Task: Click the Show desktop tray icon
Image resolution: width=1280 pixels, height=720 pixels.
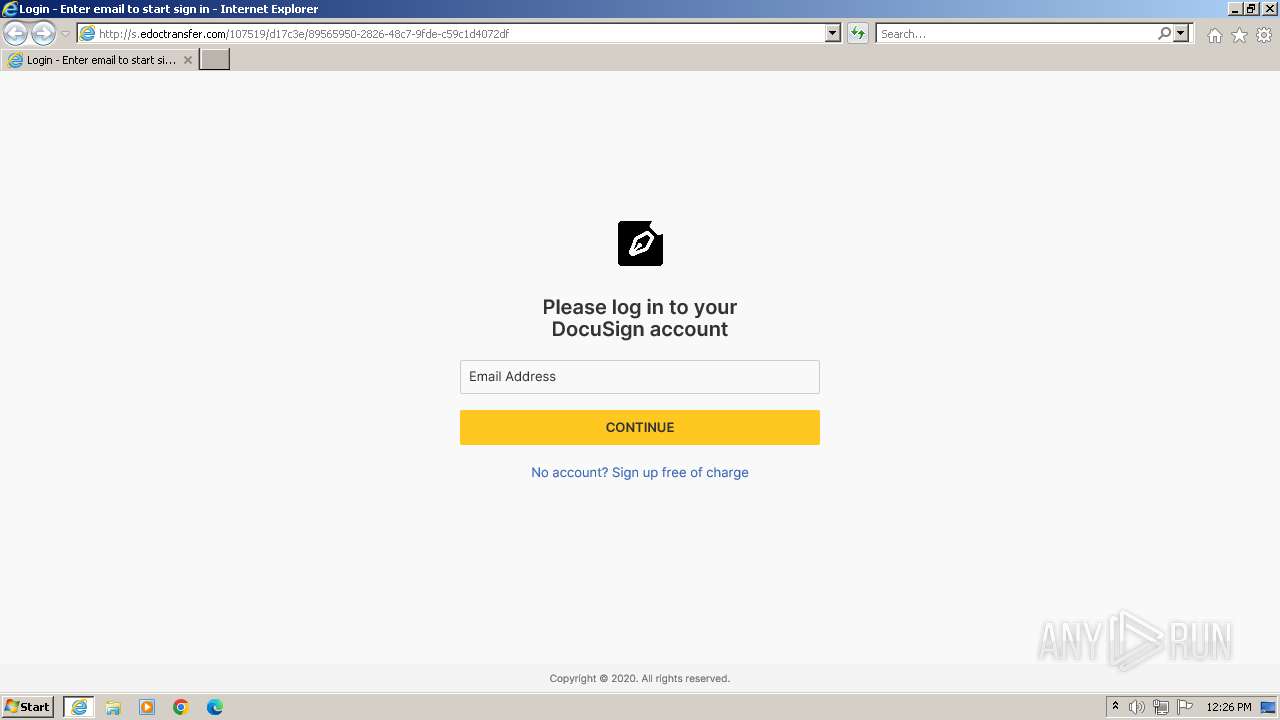Action: point(1269,707)
